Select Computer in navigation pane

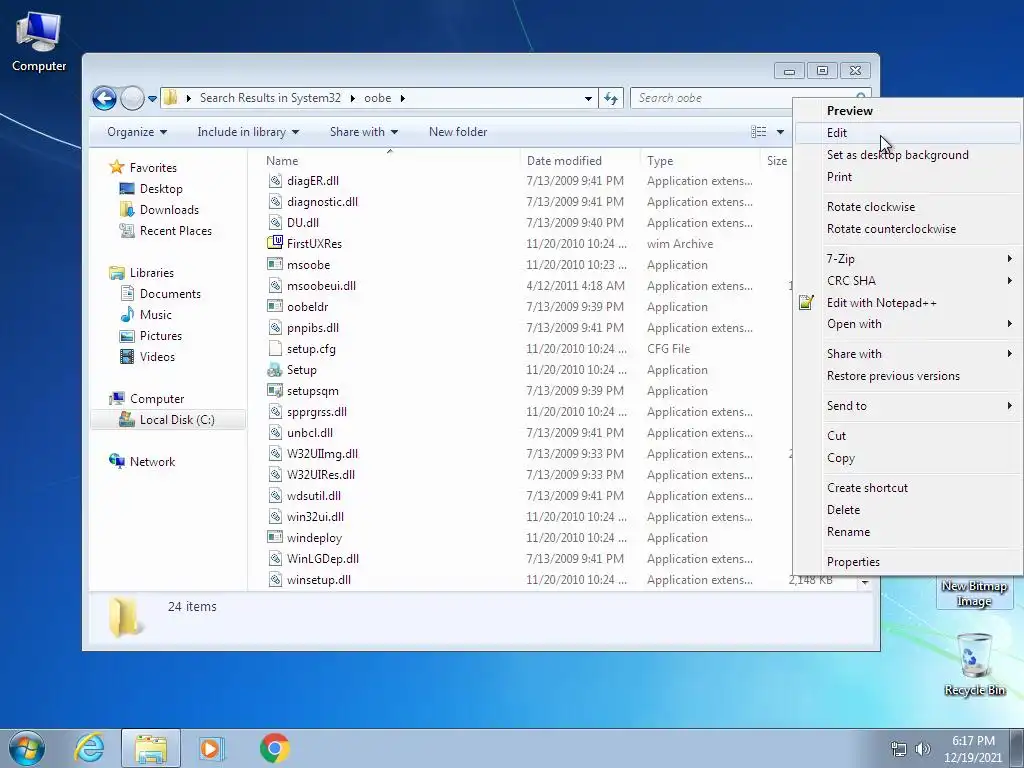point(156,398)
